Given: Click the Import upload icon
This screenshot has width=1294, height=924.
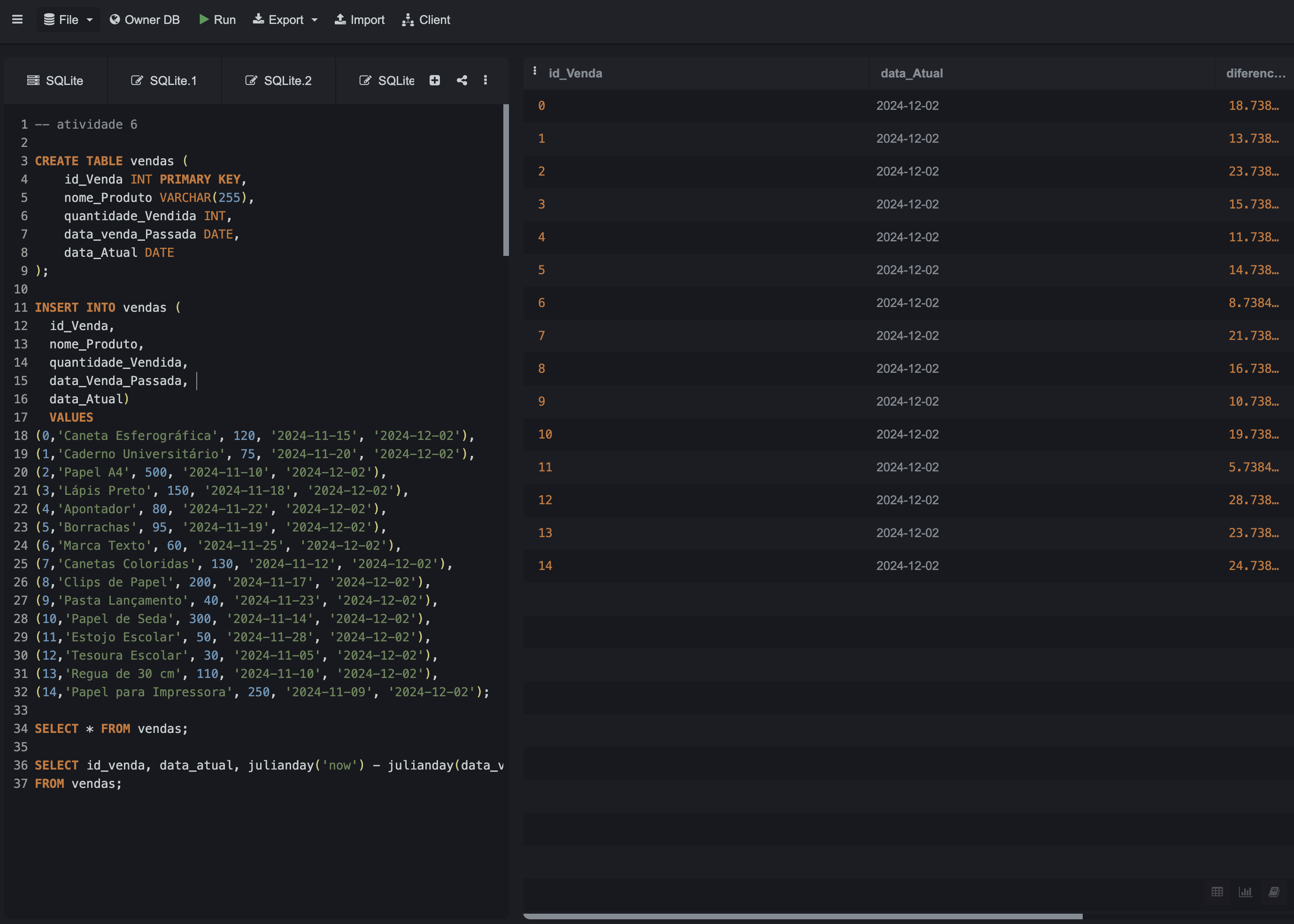Looking at the screenshot, I should point(340,19).
